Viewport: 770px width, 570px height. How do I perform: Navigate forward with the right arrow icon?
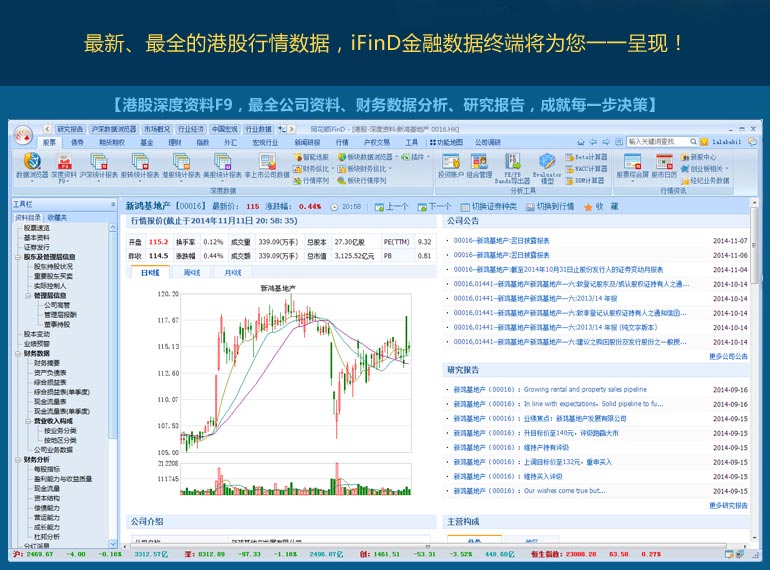605,142
